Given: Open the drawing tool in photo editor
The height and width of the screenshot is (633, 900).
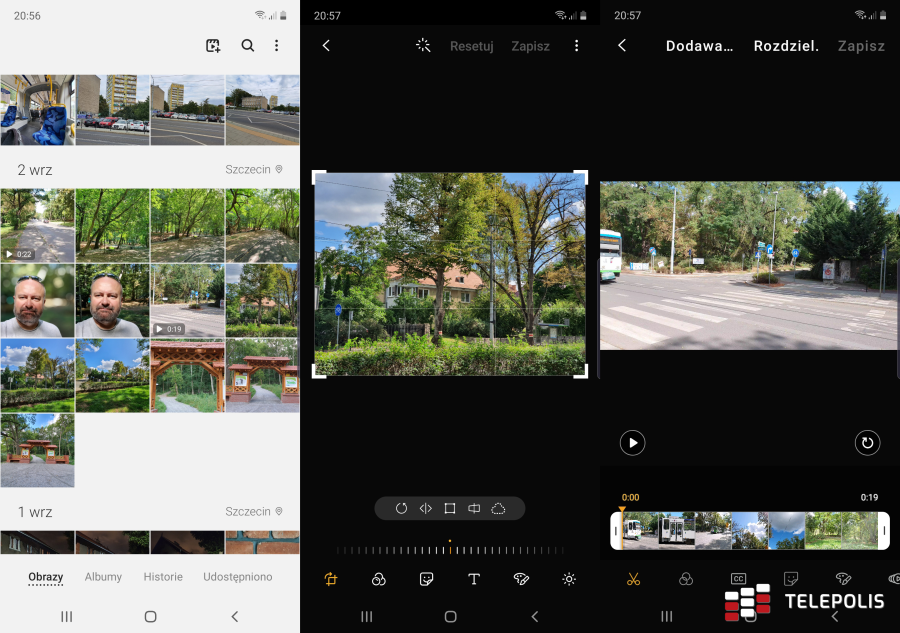Looking at the screenshot, I should pyautogui.click(x=521, y=579).
